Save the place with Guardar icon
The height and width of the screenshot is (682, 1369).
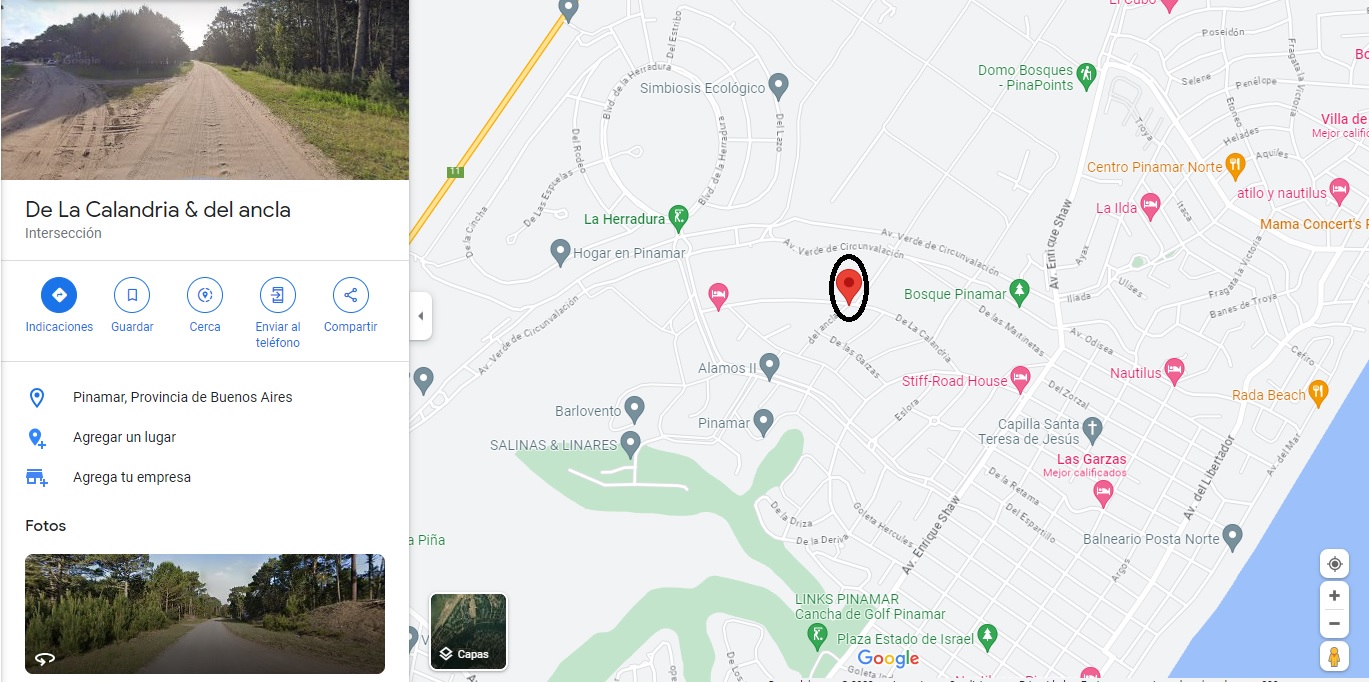(x=132, y=295)
